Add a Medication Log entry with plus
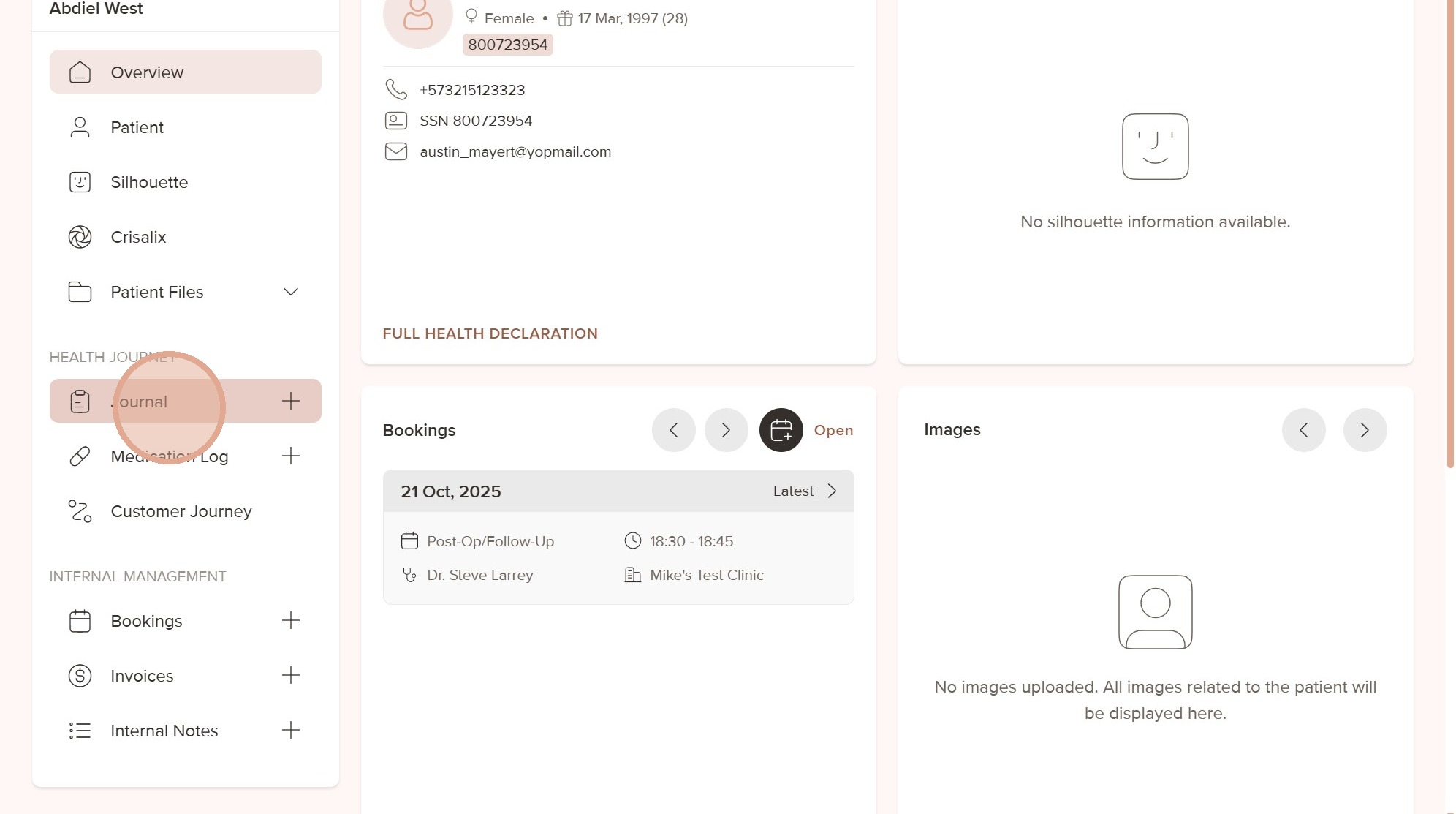Screen dimensions: 1456x814 pyautogui.click(x=291, y=456)
